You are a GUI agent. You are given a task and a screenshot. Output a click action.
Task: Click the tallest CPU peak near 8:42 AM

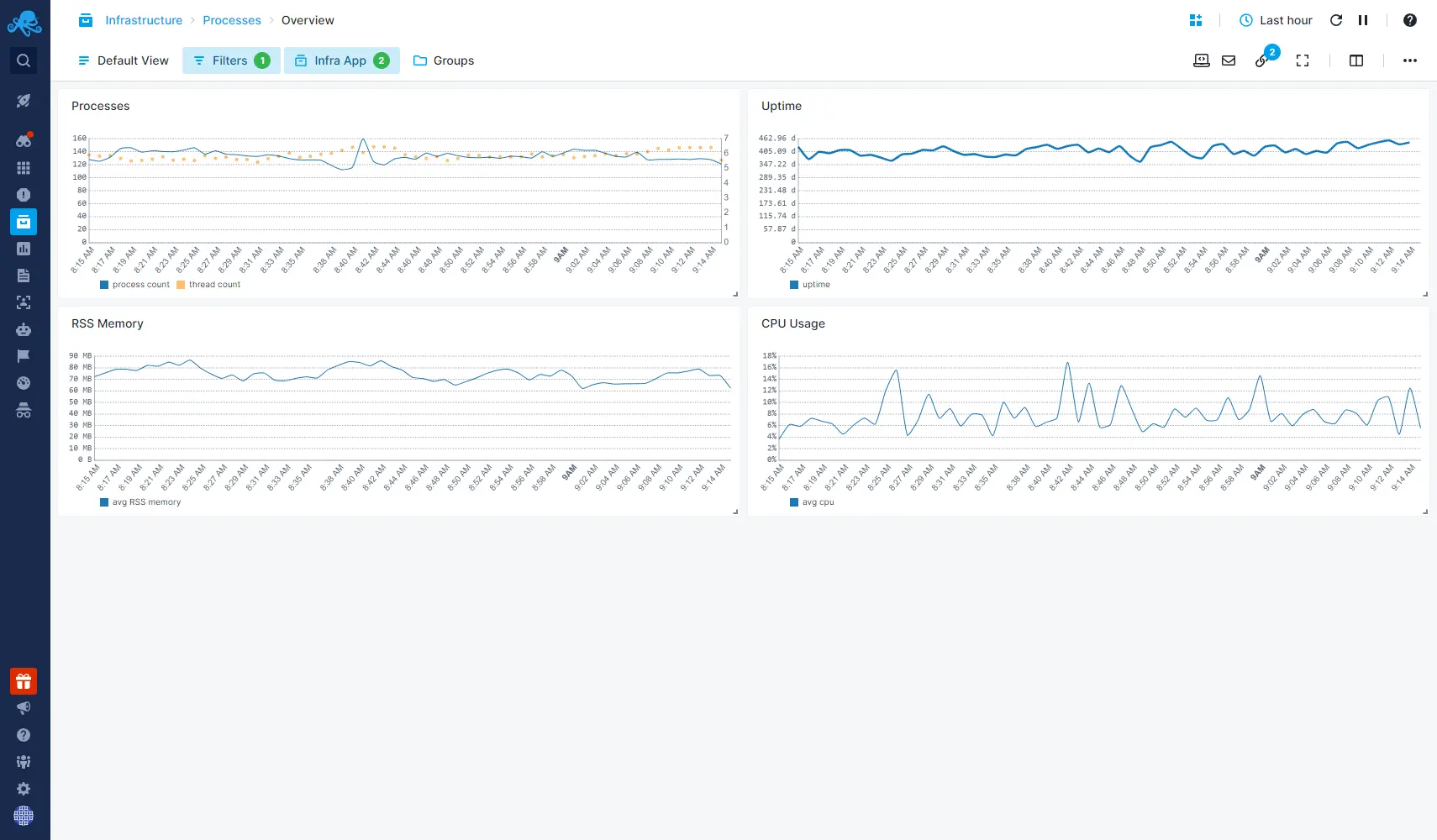coord(1067,364)
